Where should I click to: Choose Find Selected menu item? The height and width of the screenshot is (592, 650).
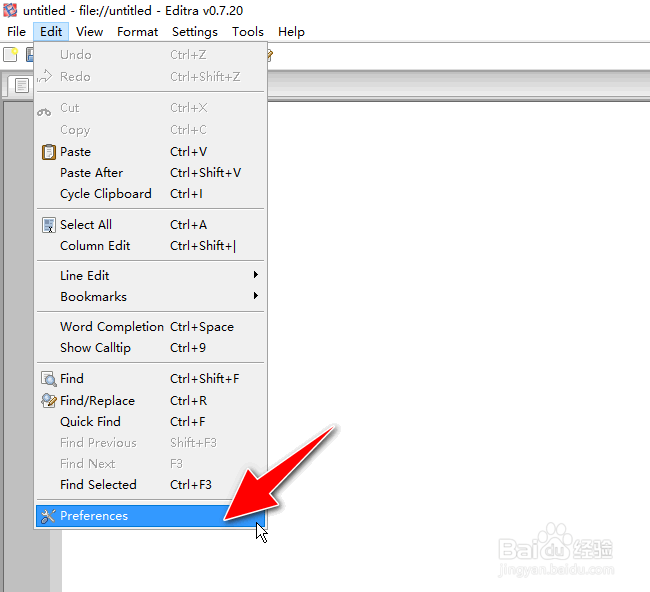[150, 485]
